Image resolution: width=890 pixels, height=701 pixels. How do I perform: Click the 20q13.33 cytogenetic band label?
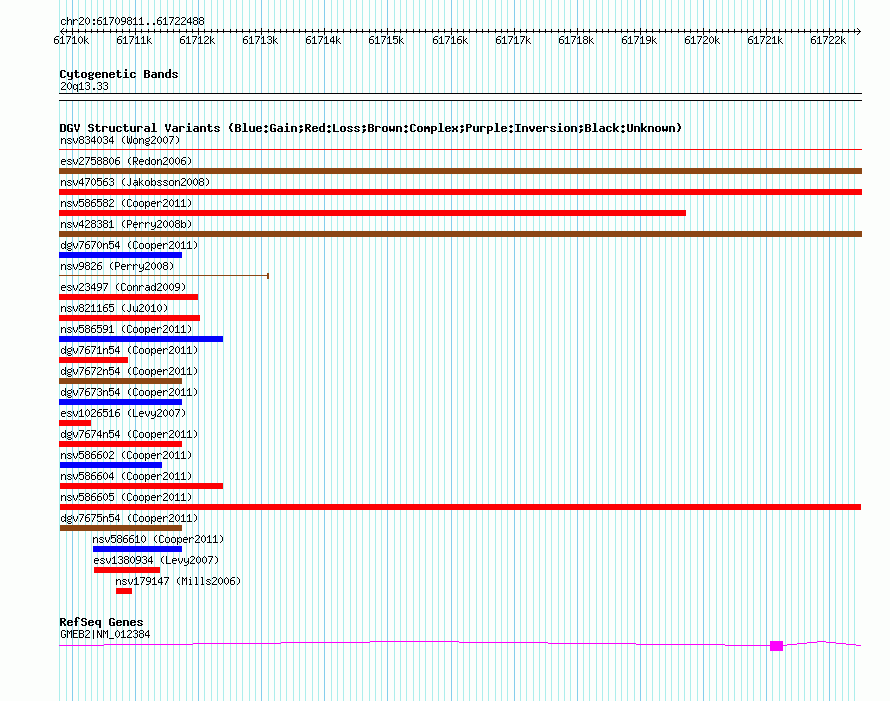84,86
